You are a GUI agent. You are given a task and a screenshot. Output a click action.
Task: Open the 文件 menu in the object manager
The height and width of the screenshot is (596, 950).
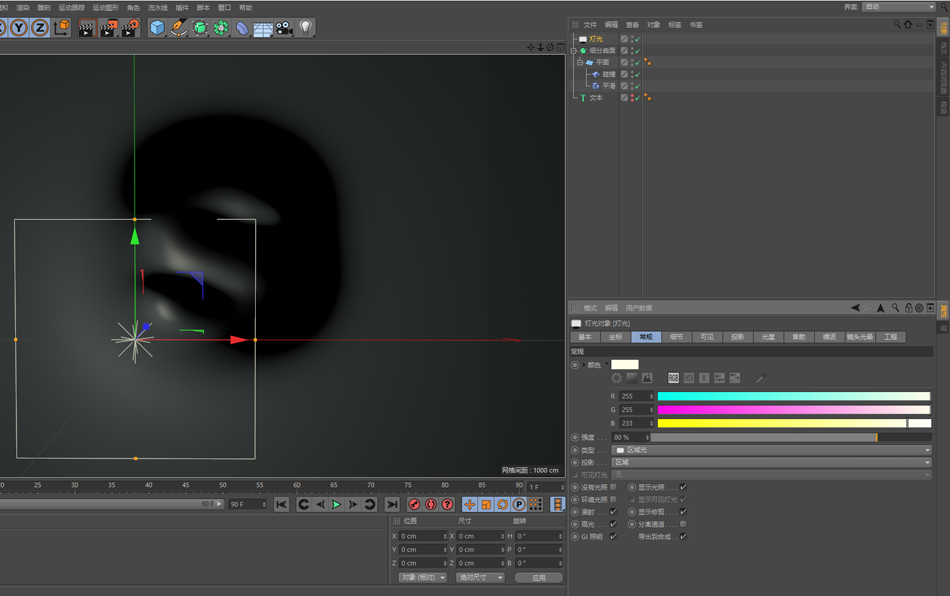click(x=590, y=25)
